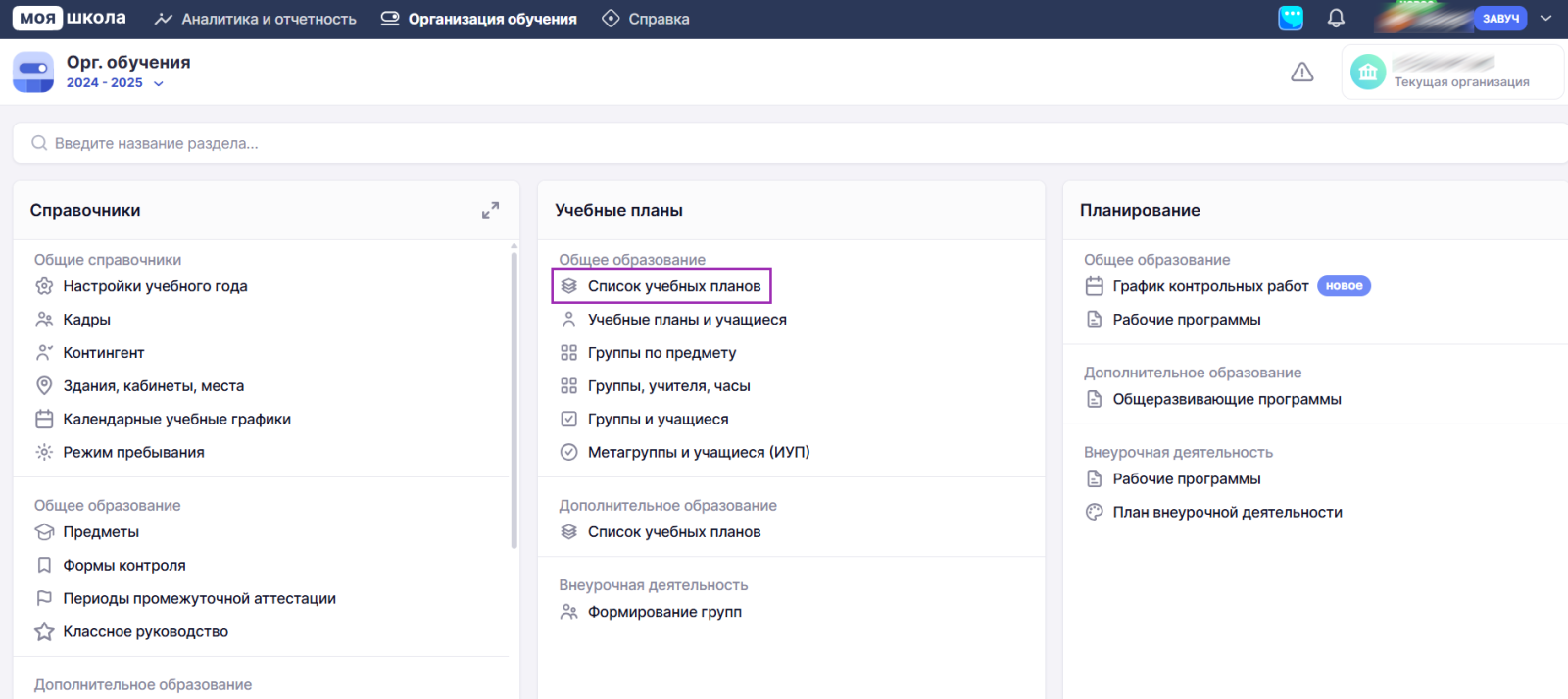Click the График контрольных работ calendar icon

(x=1095, y=286)
